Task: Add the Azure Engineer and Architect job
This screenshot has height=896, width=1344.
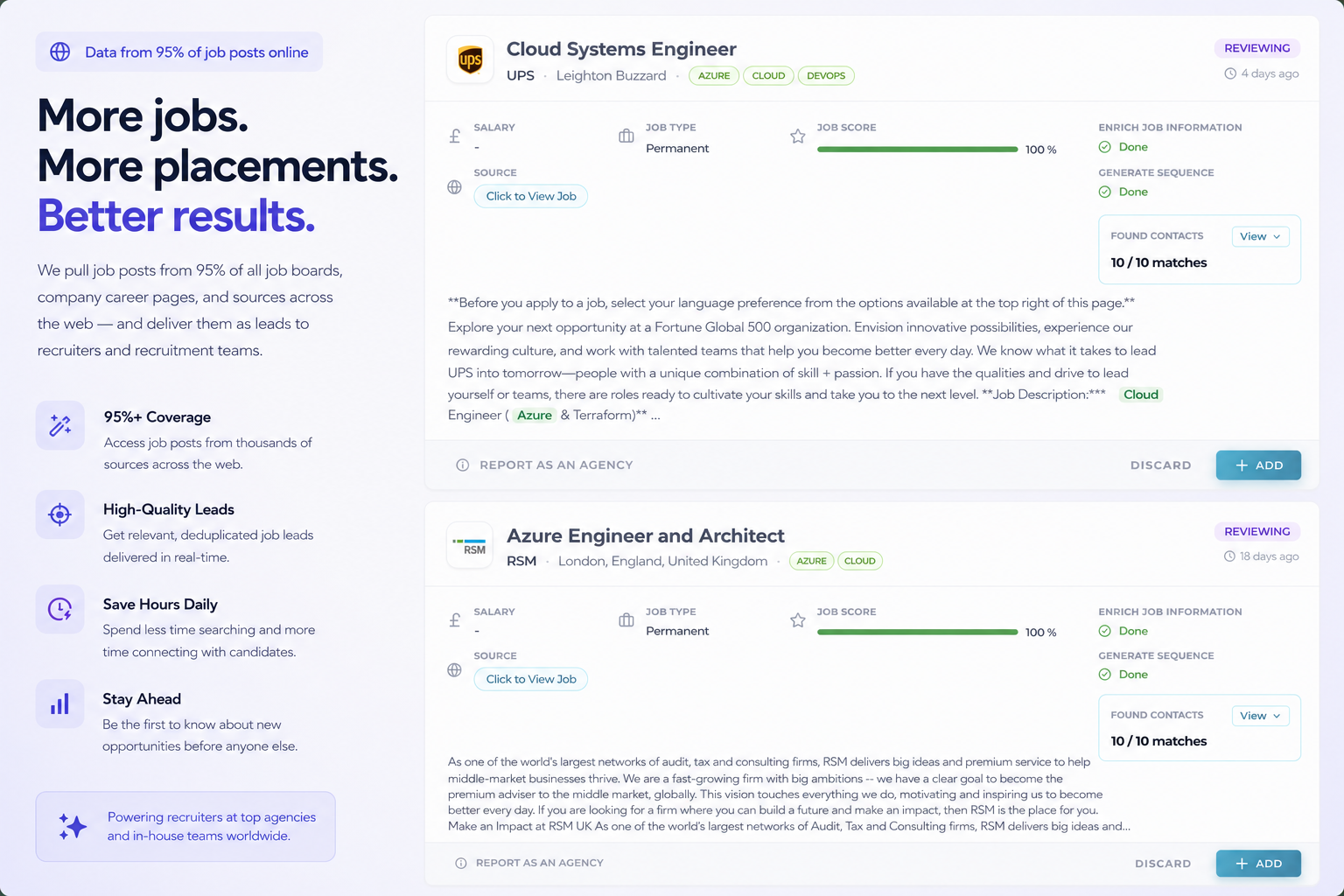Action: click(x=1258, y=864)
